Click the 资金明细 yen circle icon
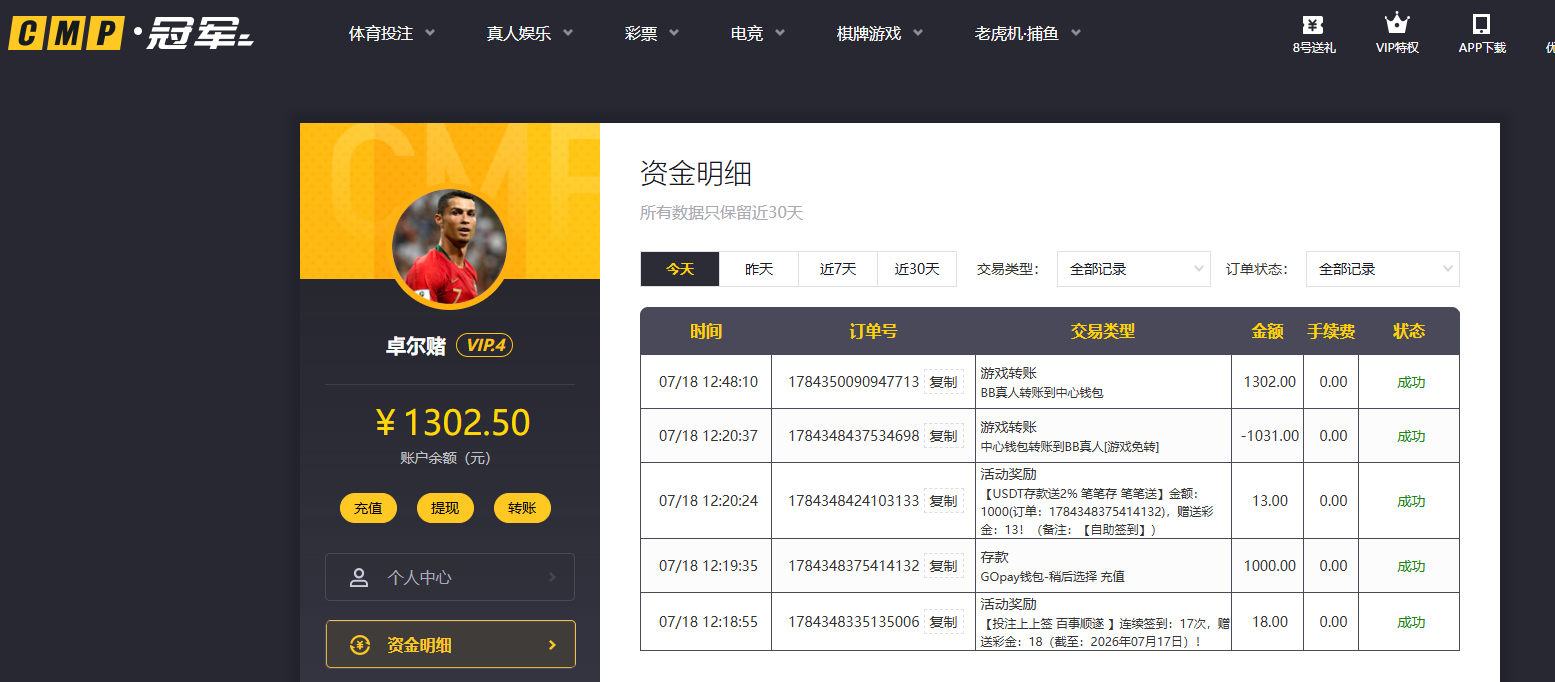 click(360, 645)
